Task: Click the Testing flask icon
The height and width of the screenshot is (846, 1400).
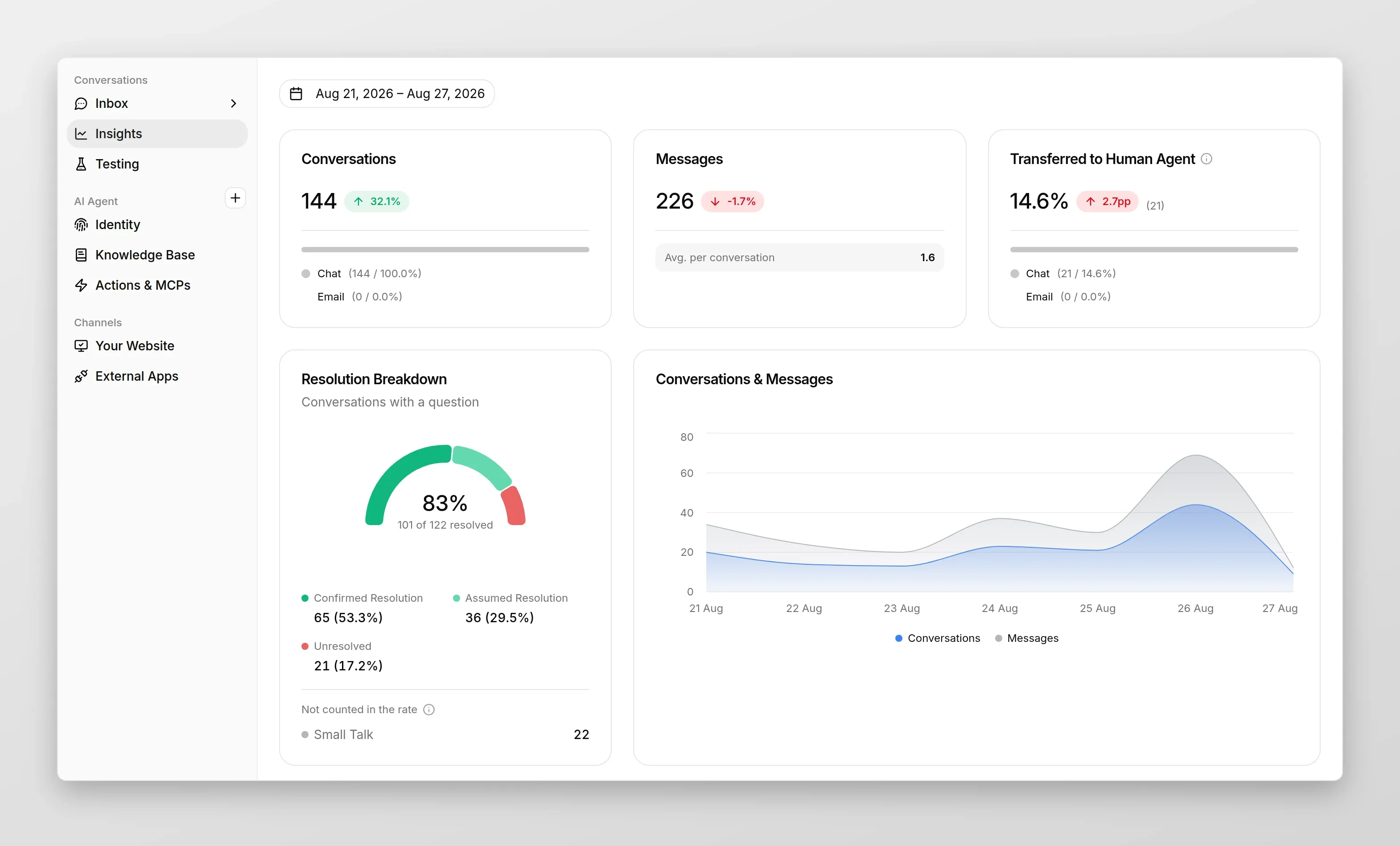Action: (81, 164)
